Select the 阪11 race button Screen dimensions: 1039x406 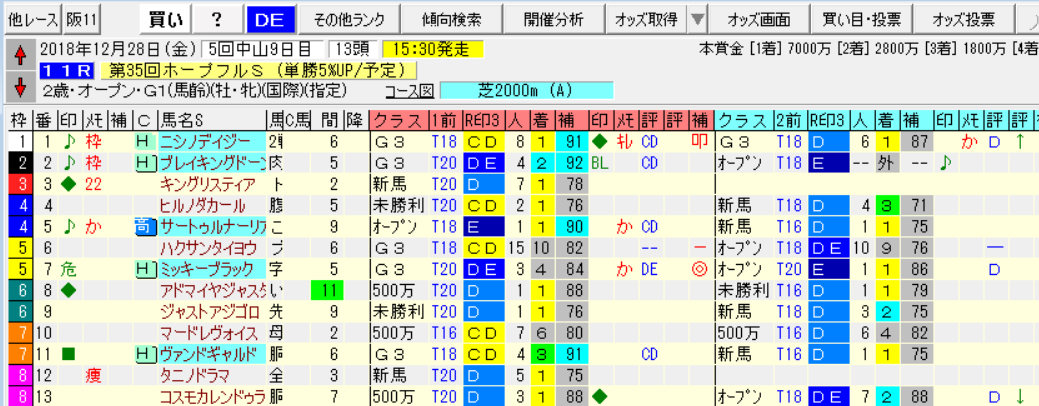82,19
